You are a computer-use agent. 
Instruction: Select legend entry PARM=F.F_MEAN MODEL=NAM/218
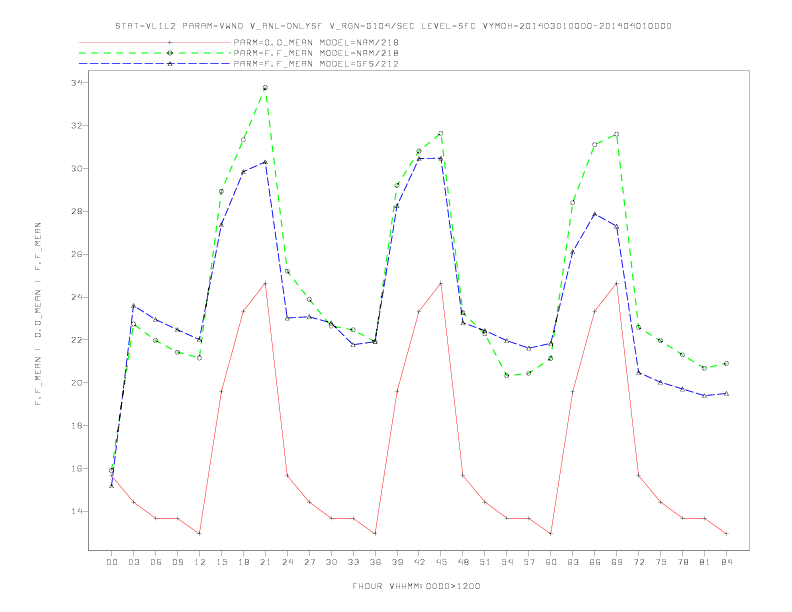click(x=316, y=53)
